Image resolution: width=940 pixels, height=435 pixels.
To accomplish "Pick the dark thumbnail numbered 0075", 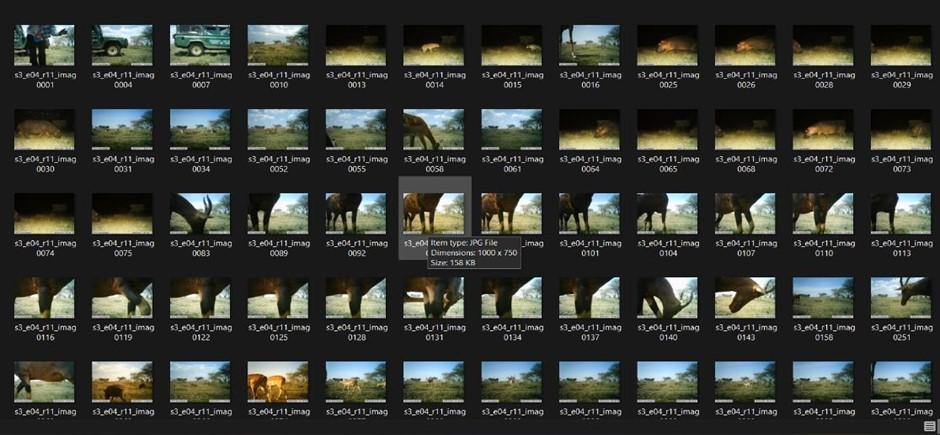I will (x=122, y=213).
